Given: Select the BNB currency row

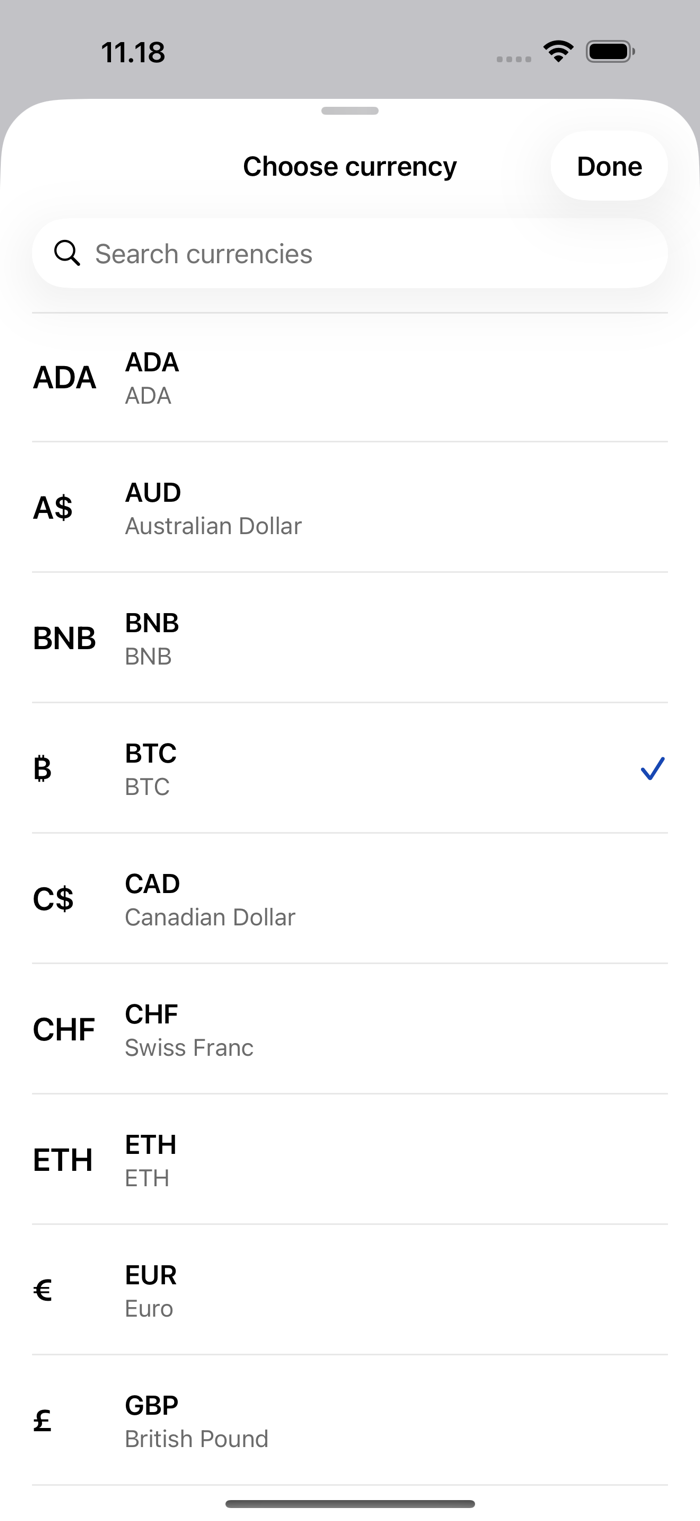Looking at the screenshot, I should click(350, 638).
